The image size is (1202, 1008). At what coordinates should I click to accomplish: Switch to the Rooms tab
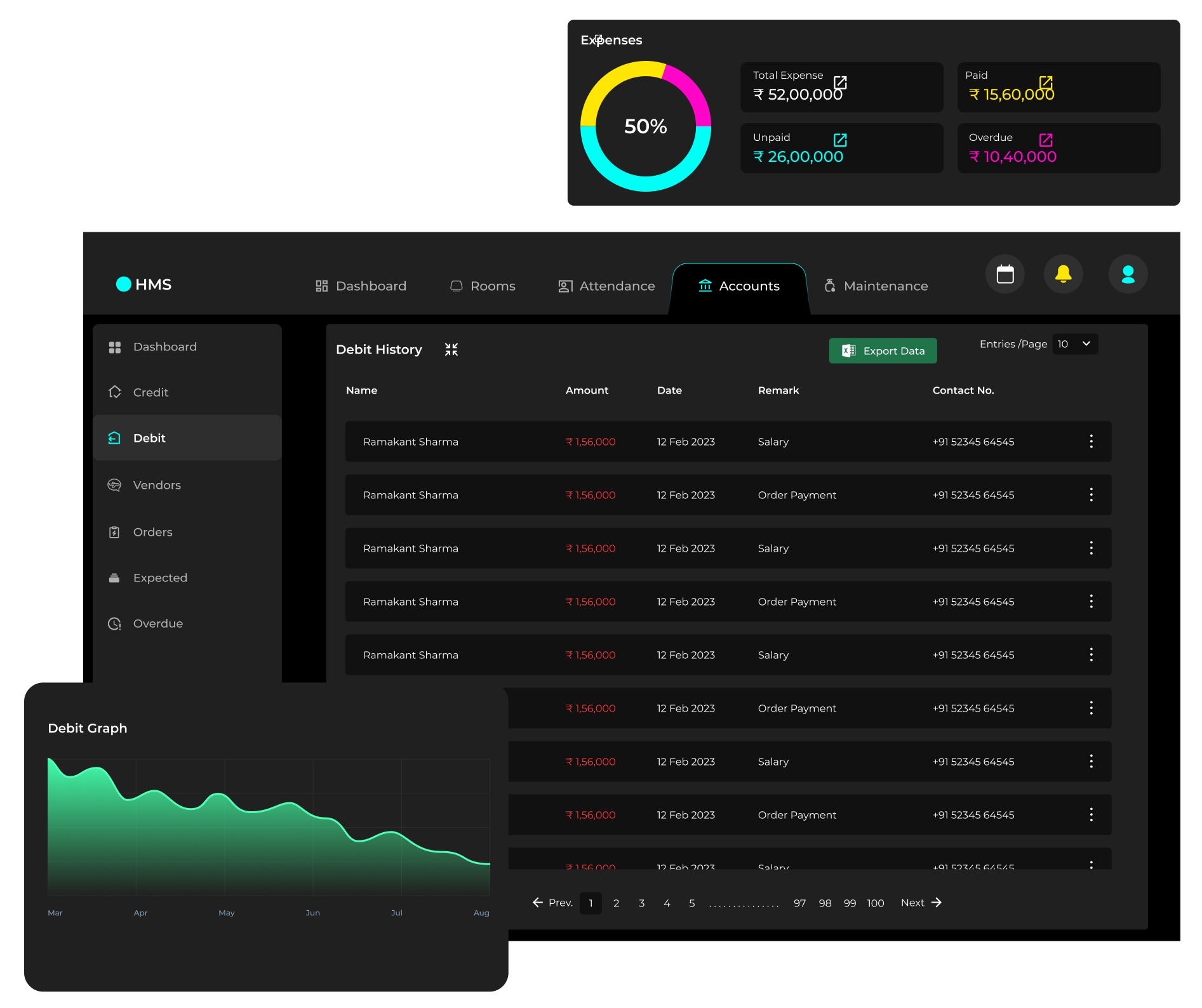pos(483,286)
